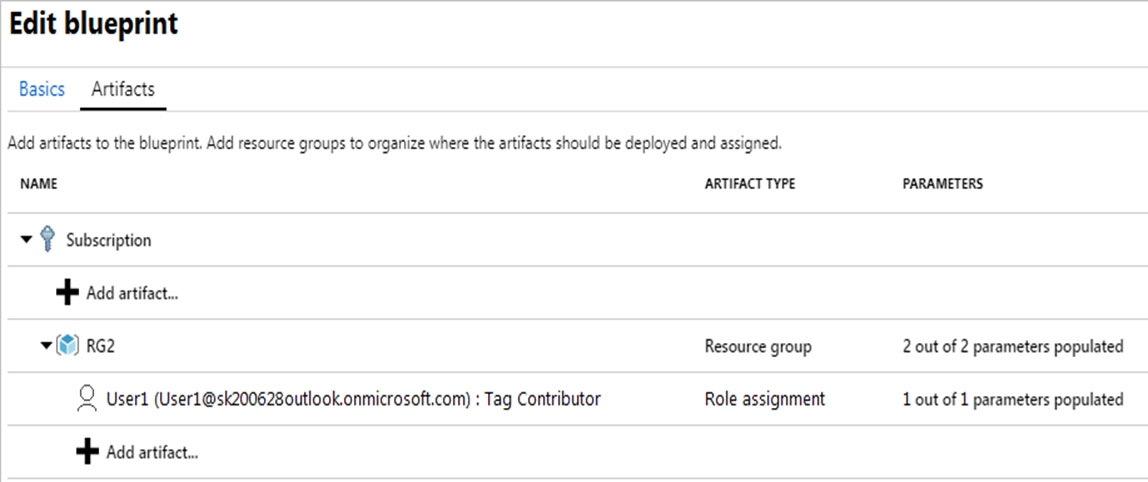This screenshot has height=482, width=1148.
Task: Click the plus icon under RG2
Action: [x=88, y=452]
